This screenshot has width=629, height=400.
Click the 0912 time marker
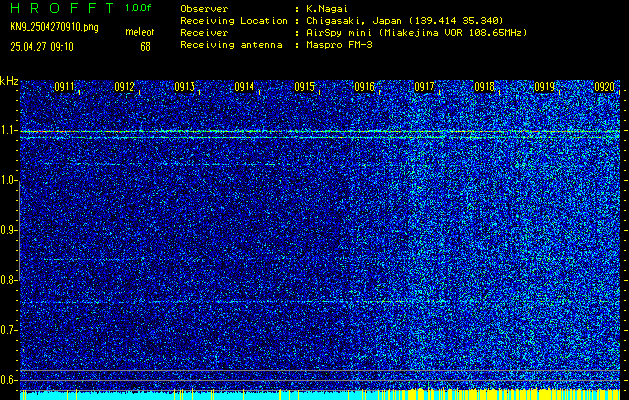(124, 87)
